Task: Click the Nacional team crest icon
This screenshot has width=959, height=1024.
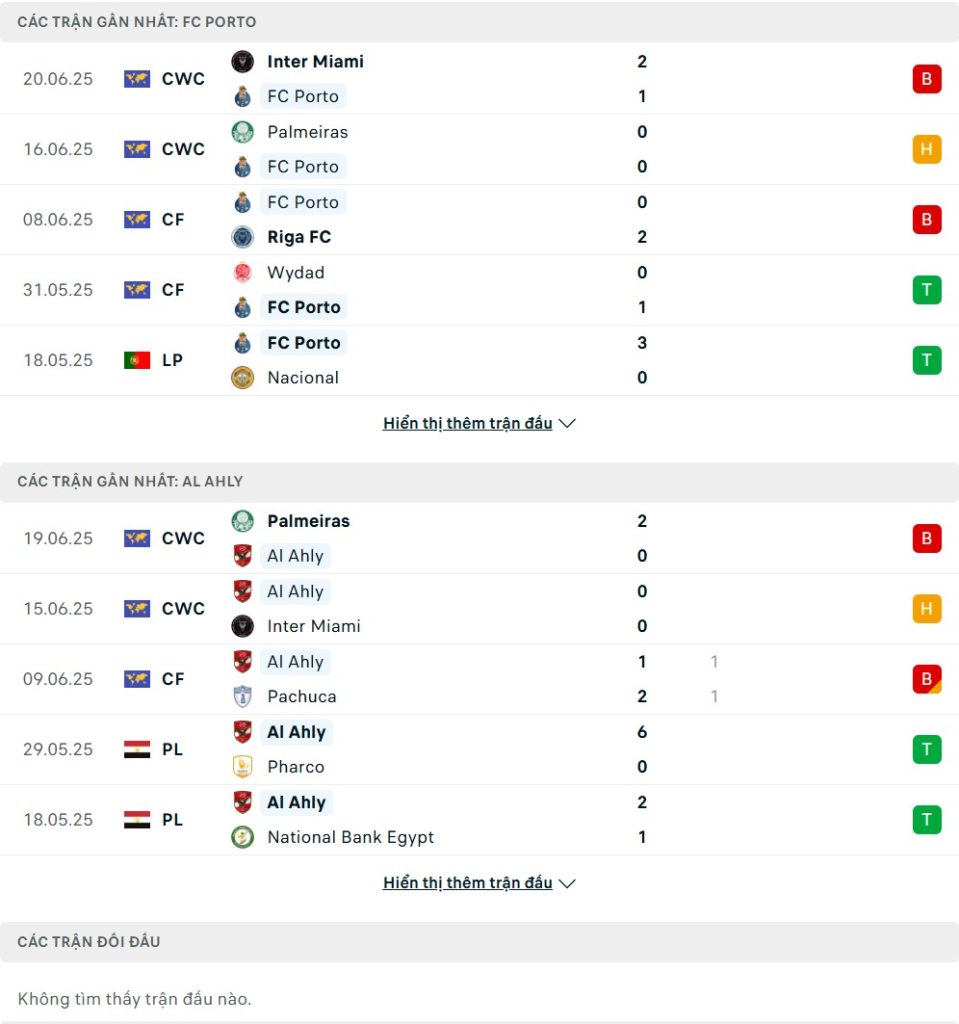Action: coord(242,377)
